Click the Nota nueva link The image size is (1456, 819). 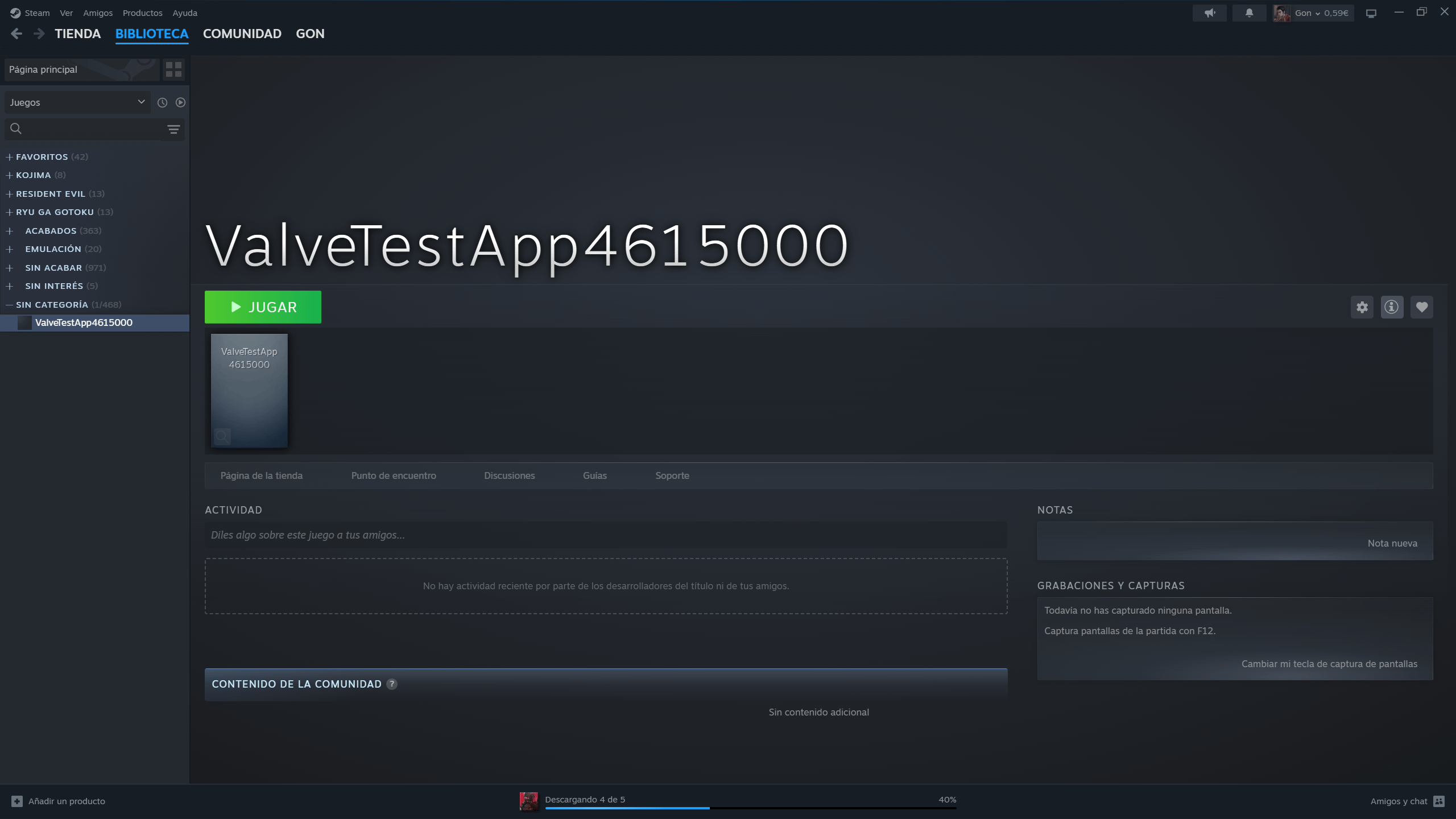click(x=1392, y=543)
